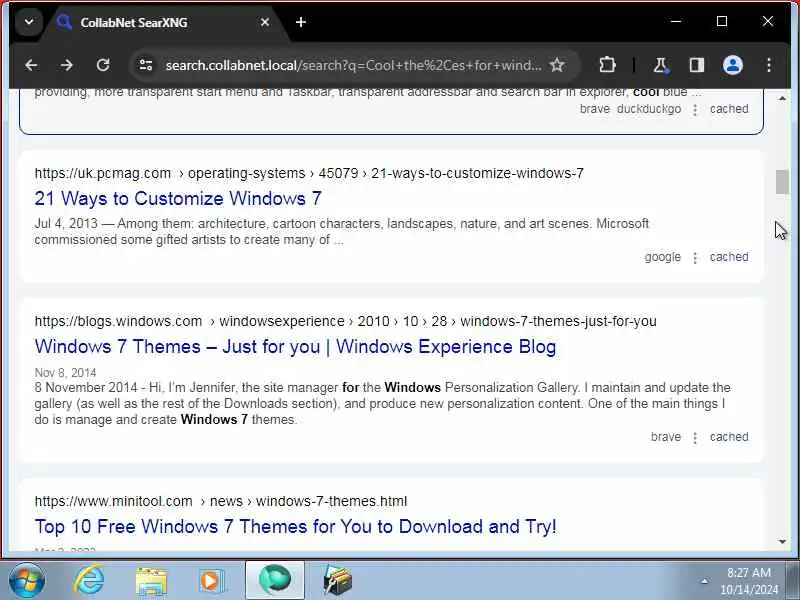The height and width of the screenshot is (600, 800).
Task: Expand options dots on Windows Experience Blog result
Action: tap(695, 438)
